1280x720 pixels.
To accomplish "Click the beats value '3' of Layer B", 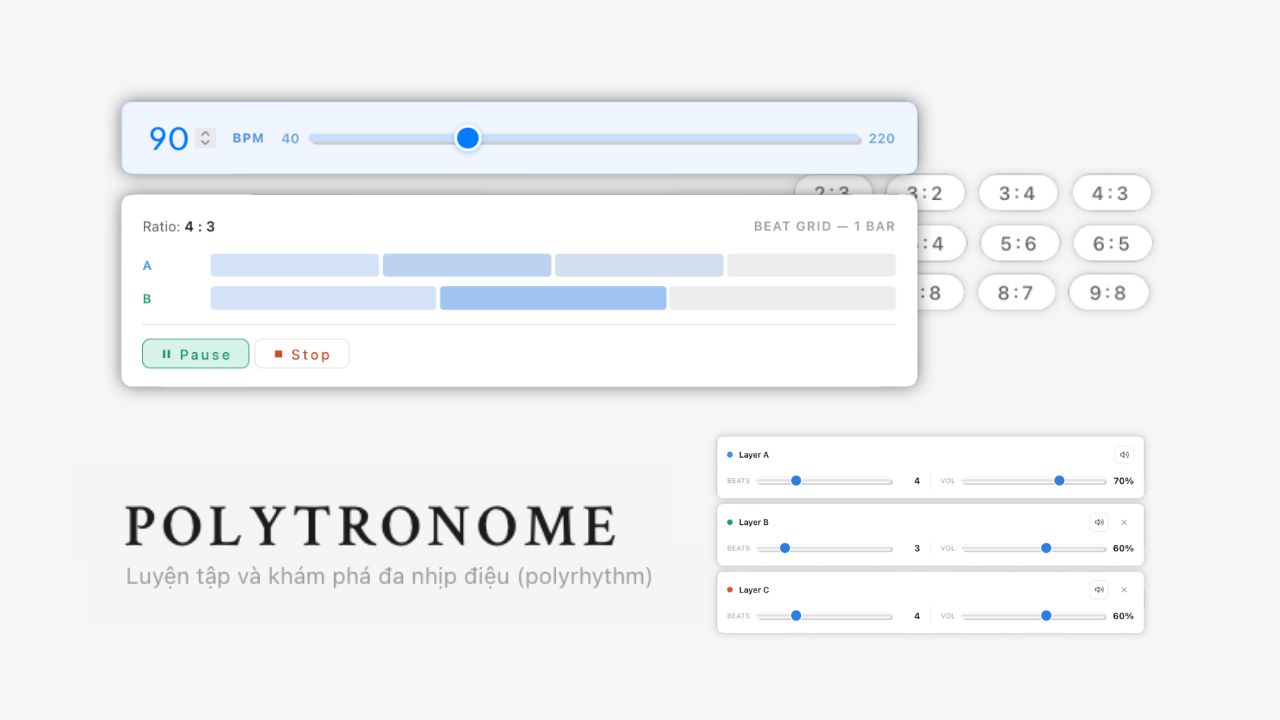I will [x=917, y=548].
